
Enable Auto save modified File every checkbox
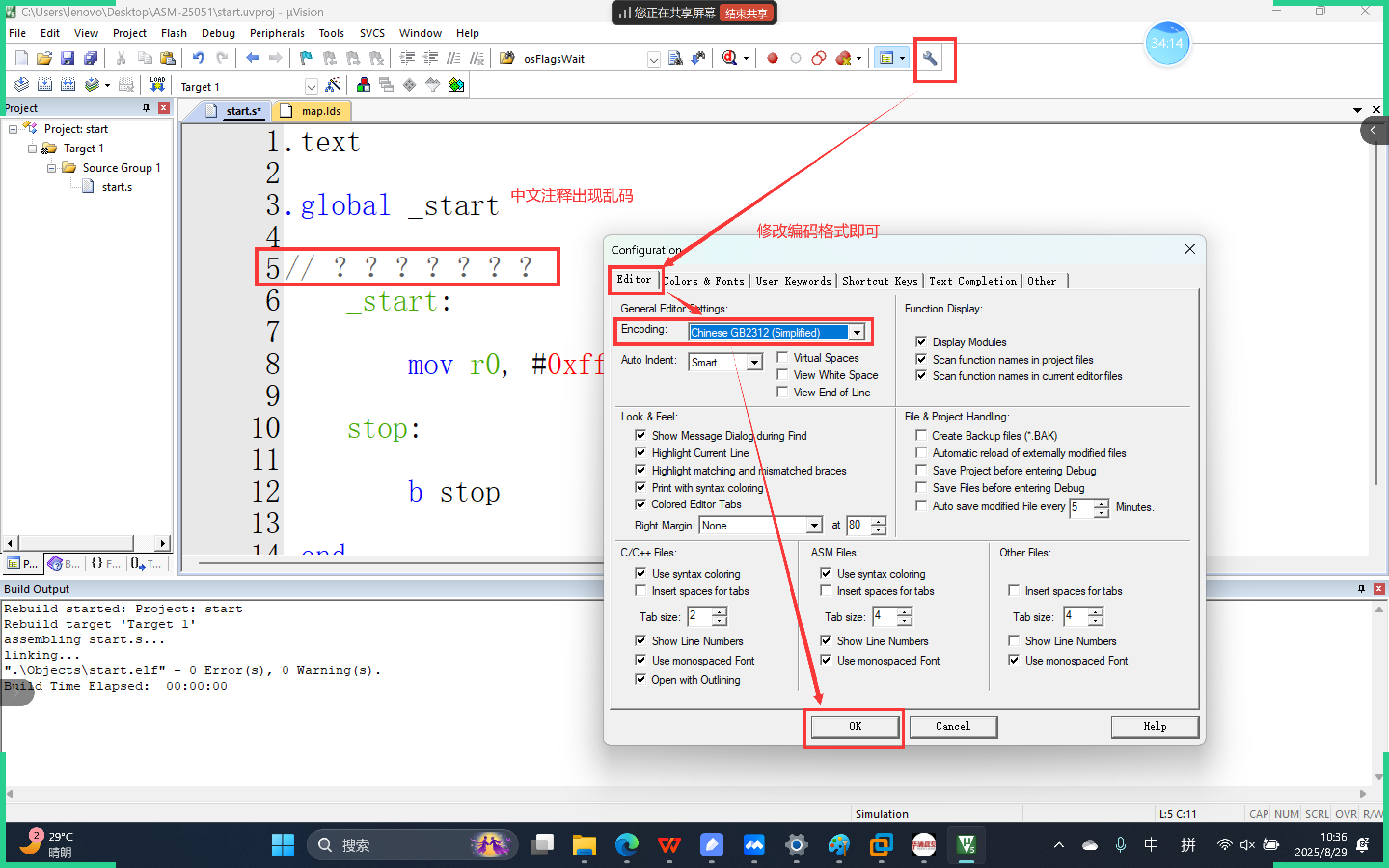coord(921,505)
